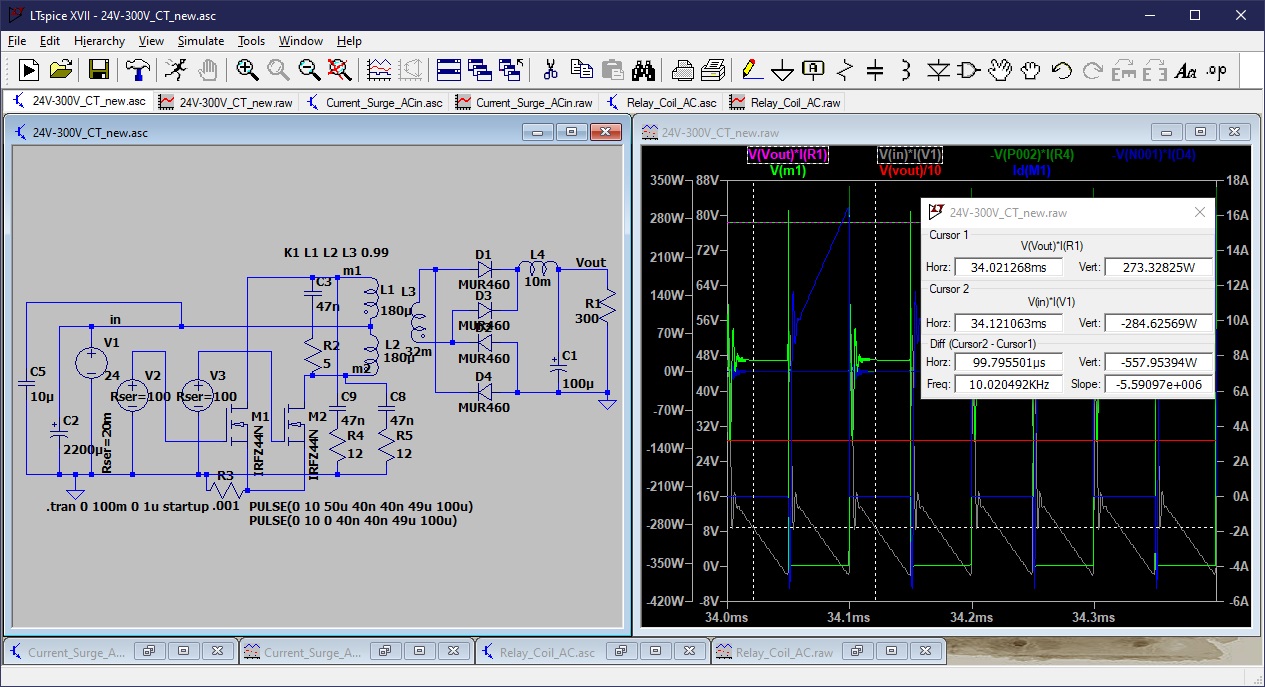Click the Tile Windows toolbar icon

[x=448, y=70]
